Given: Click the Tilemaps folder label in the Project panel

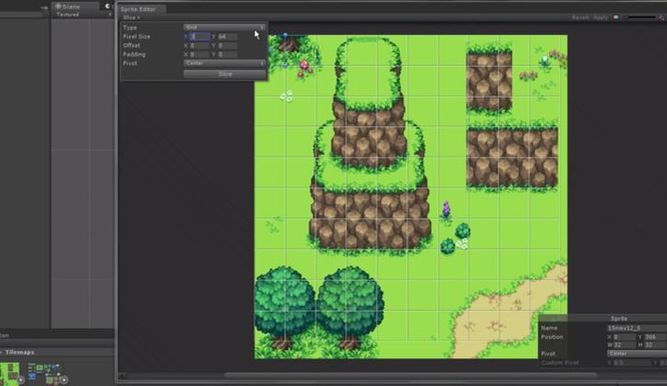Looking at the screenshot, I should pyautogui.click(x=20, y=352).
